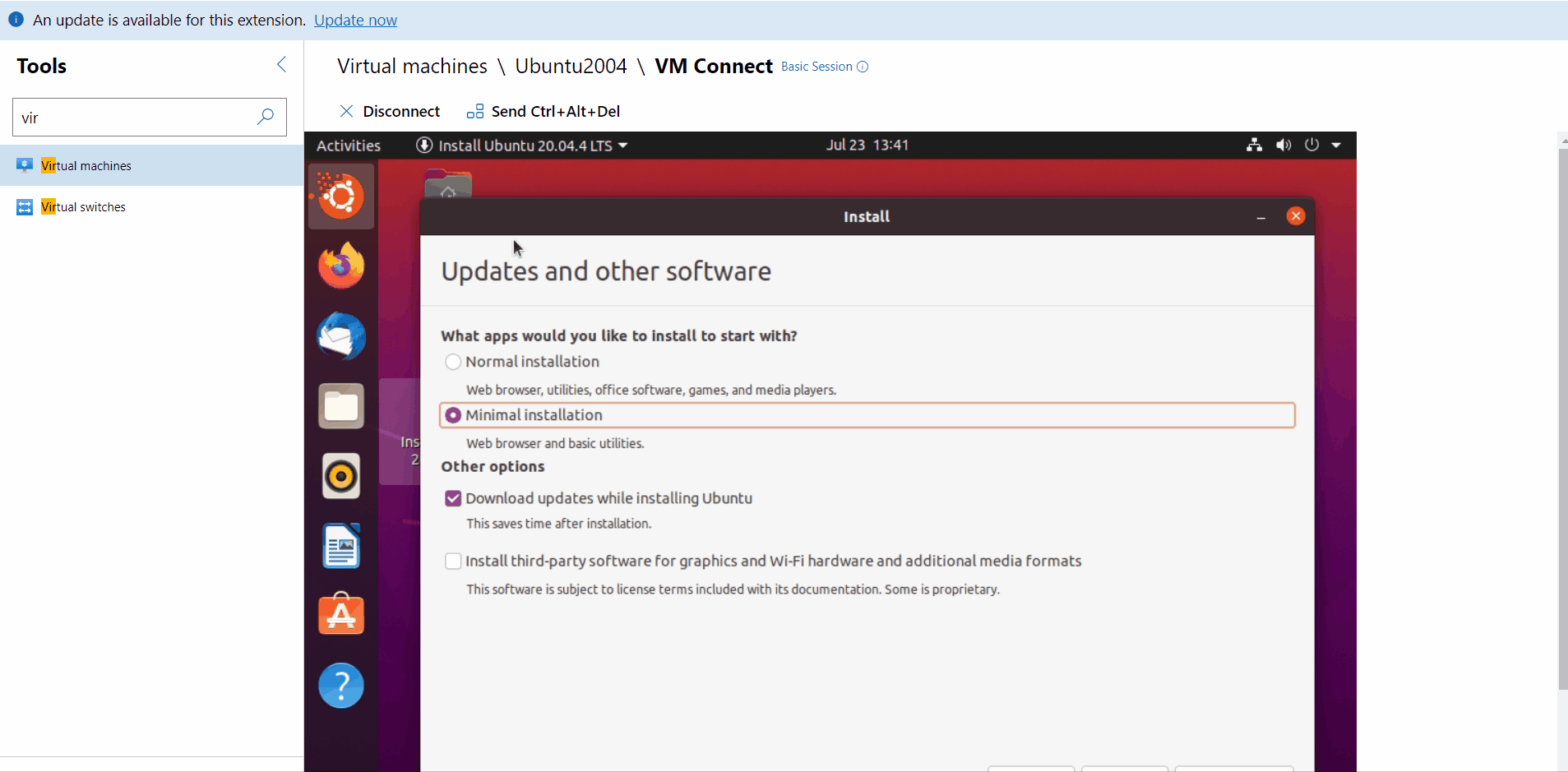1568x772 pixels.
Task: Click the network icon in Ubuntu top bar
Action: pyautogui.click(x=1254, y=145)
